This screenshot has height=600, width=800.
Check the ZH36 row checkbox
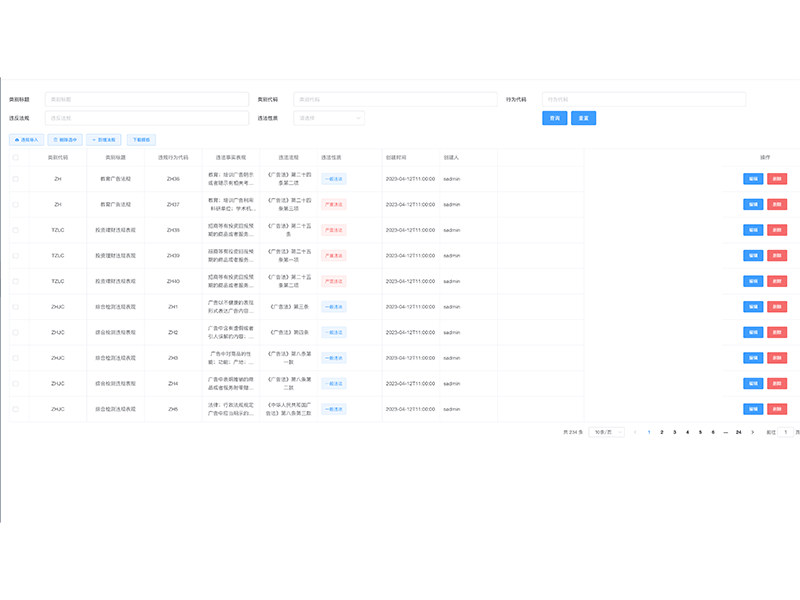pos(15,178)
